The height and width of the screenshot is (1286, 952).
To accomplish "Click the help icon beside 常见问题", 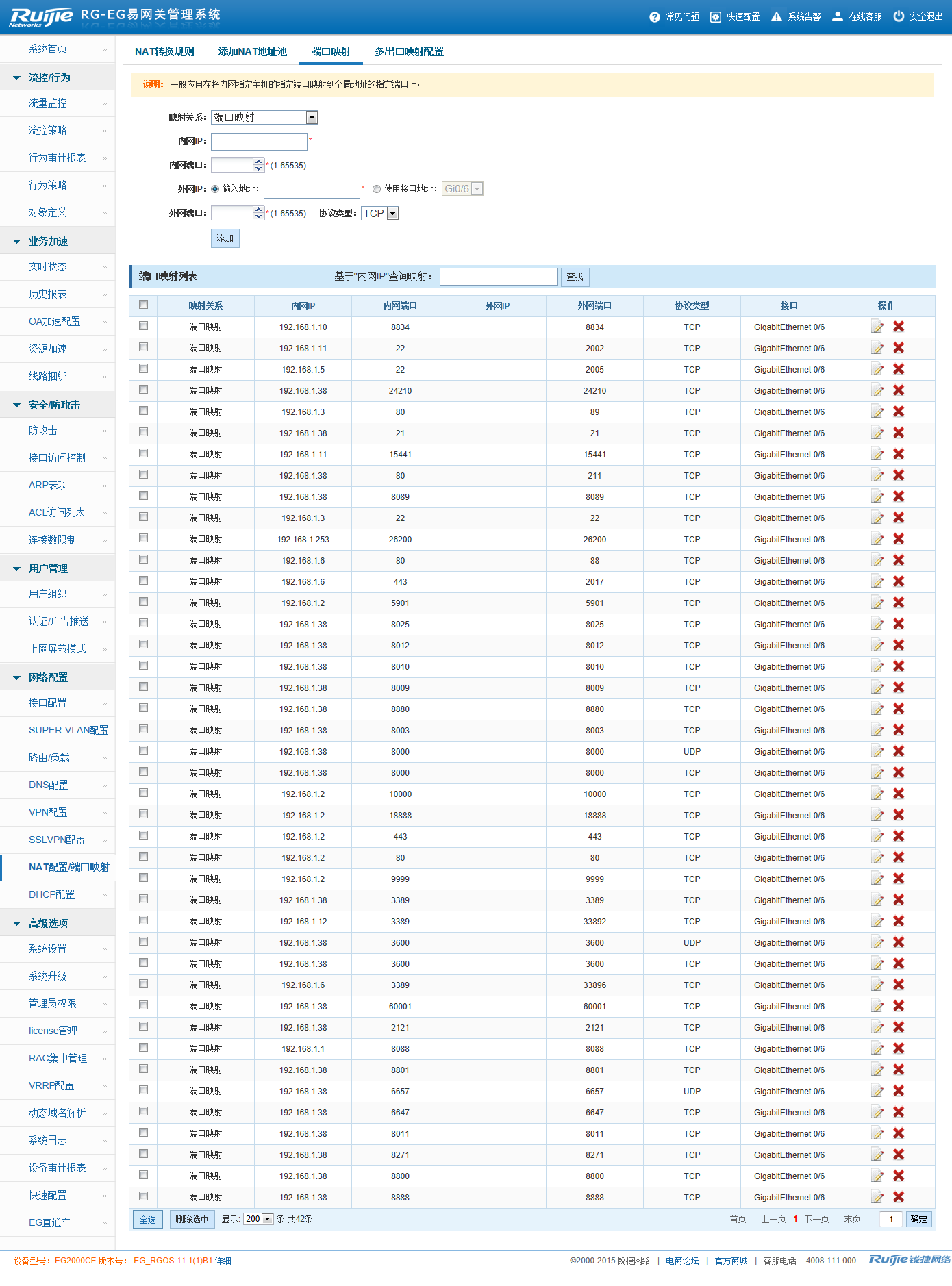I will pyautogui.click(x=654, y=17).
